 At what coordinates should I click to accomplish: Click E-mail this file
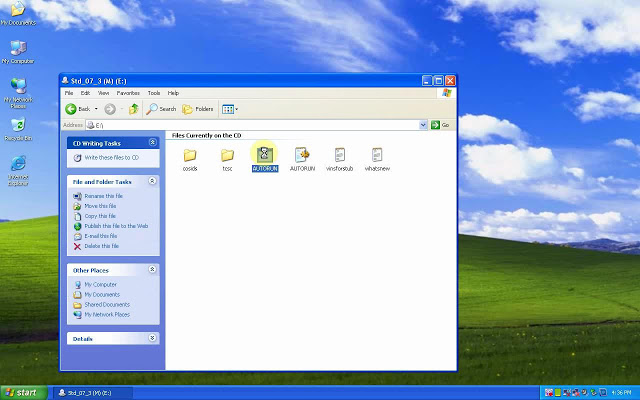tap(101, 236)
